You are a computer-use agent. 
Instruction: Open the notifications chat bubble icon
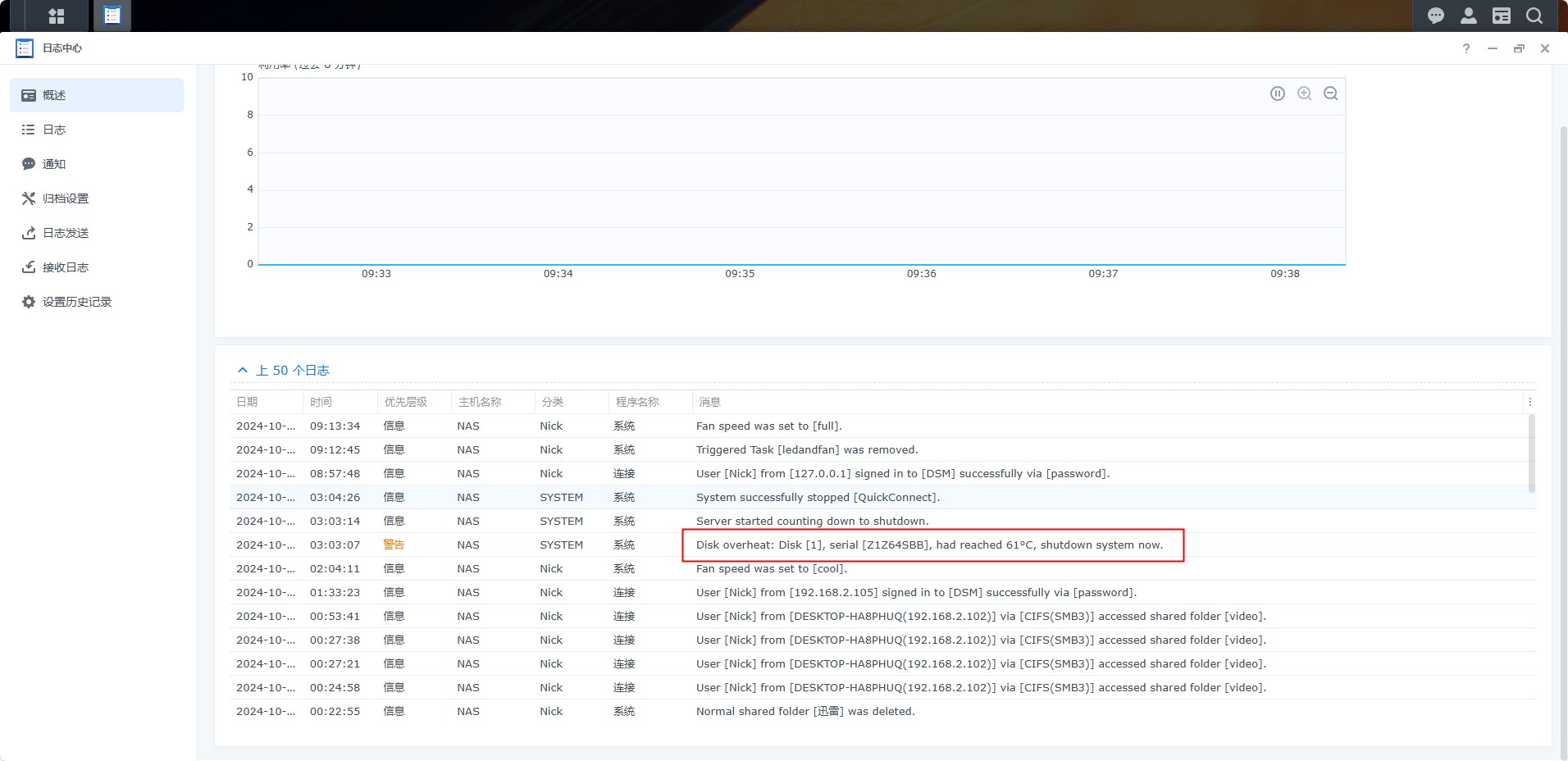(1435, 16)
